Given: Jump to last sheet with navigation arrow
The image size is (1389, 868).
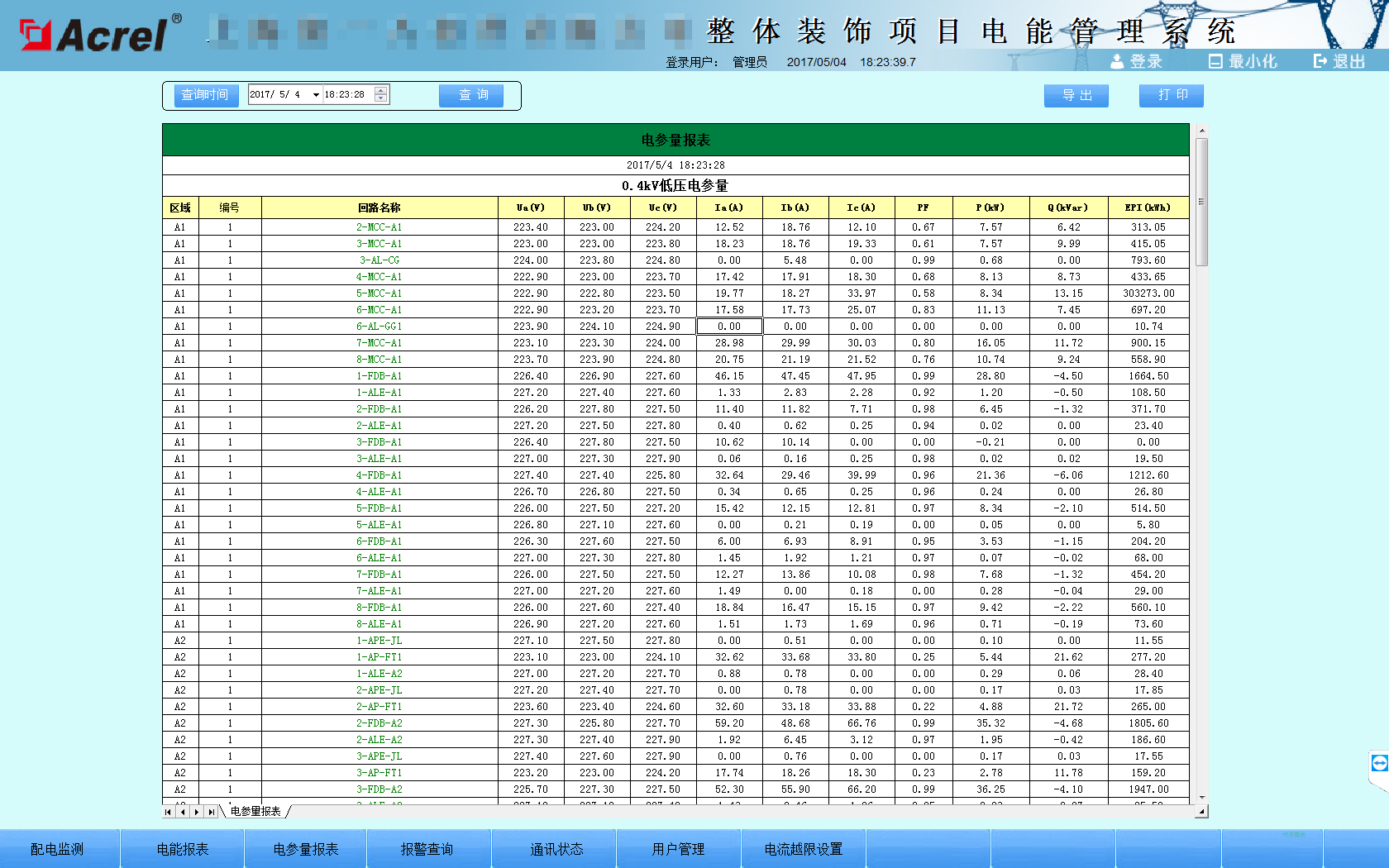Looking at the screenshot, I should [x=211, y=812].
